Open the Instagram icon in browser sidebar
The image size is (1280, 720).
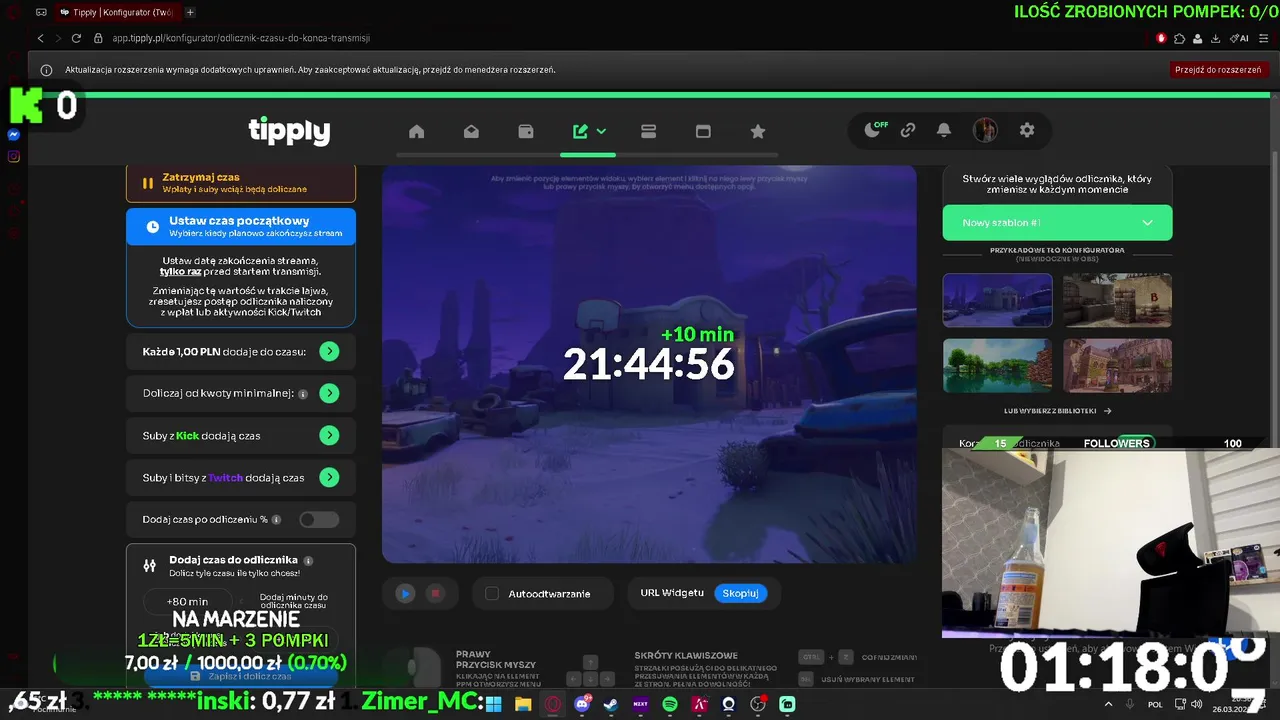pos(14,156)
